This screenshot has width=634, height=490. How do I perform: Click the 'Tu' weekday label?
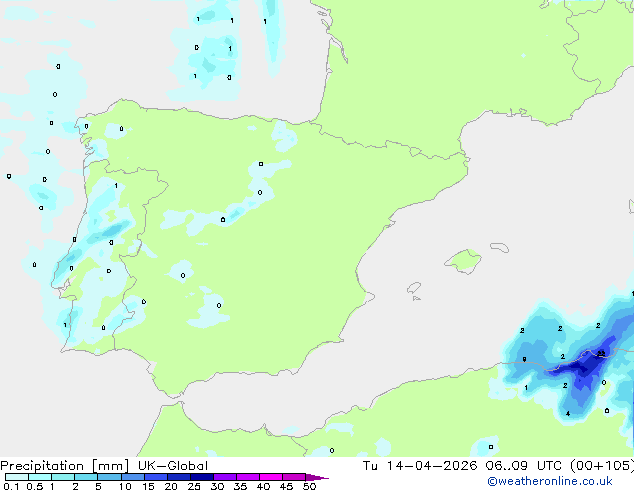click(x=370, y=466)
